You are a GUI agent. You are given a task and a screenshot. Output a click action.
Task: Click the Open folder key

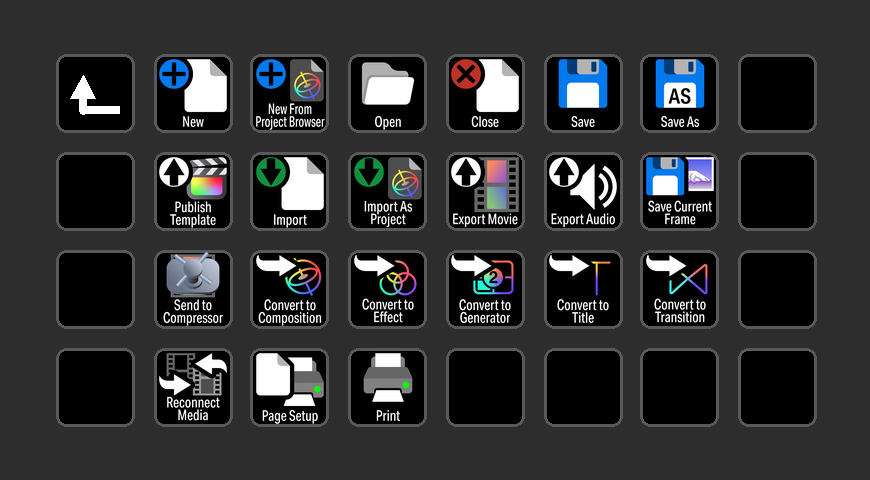click(387, 93)
